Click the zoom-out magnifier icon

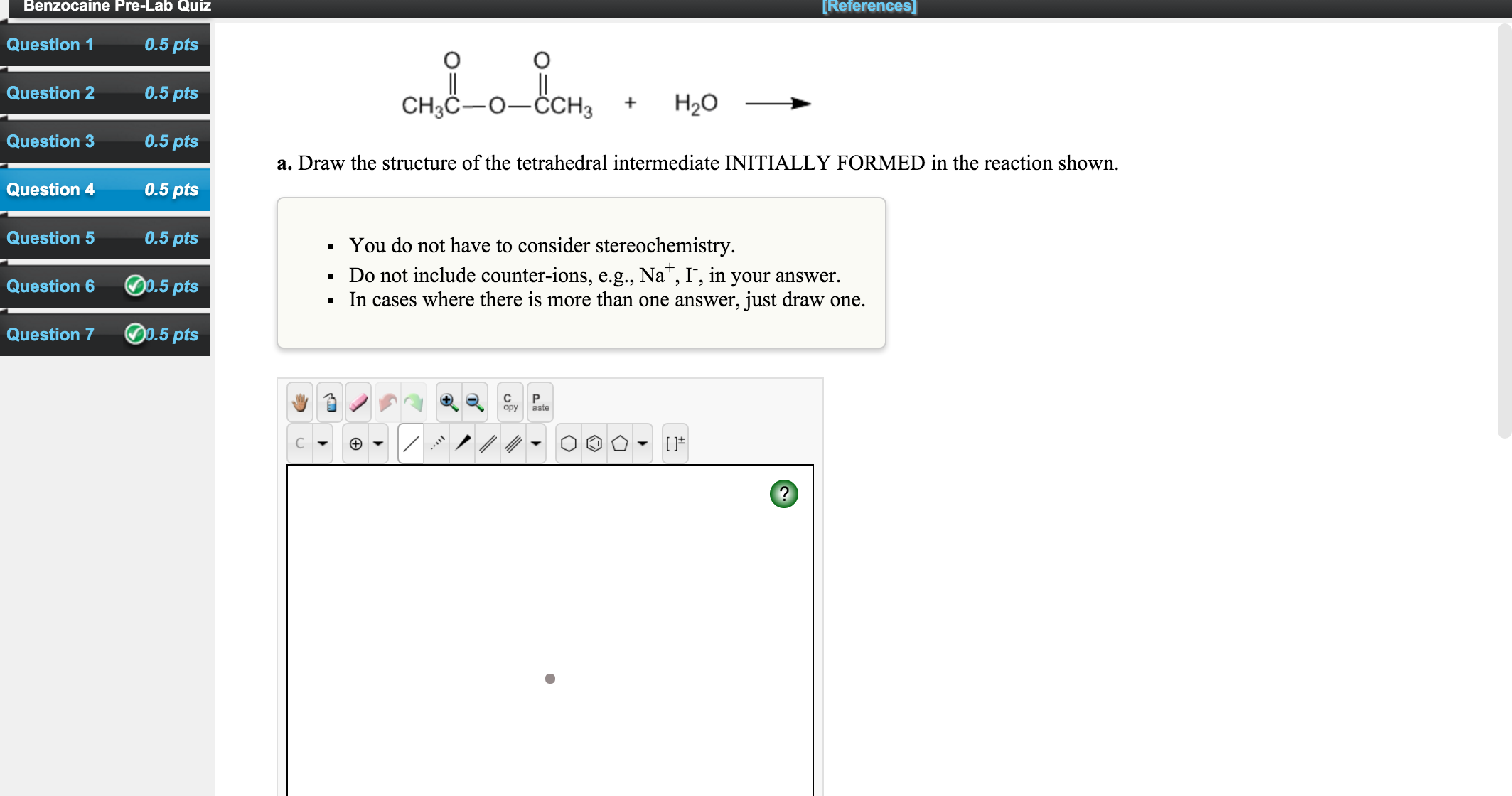(x=473, y=402)
